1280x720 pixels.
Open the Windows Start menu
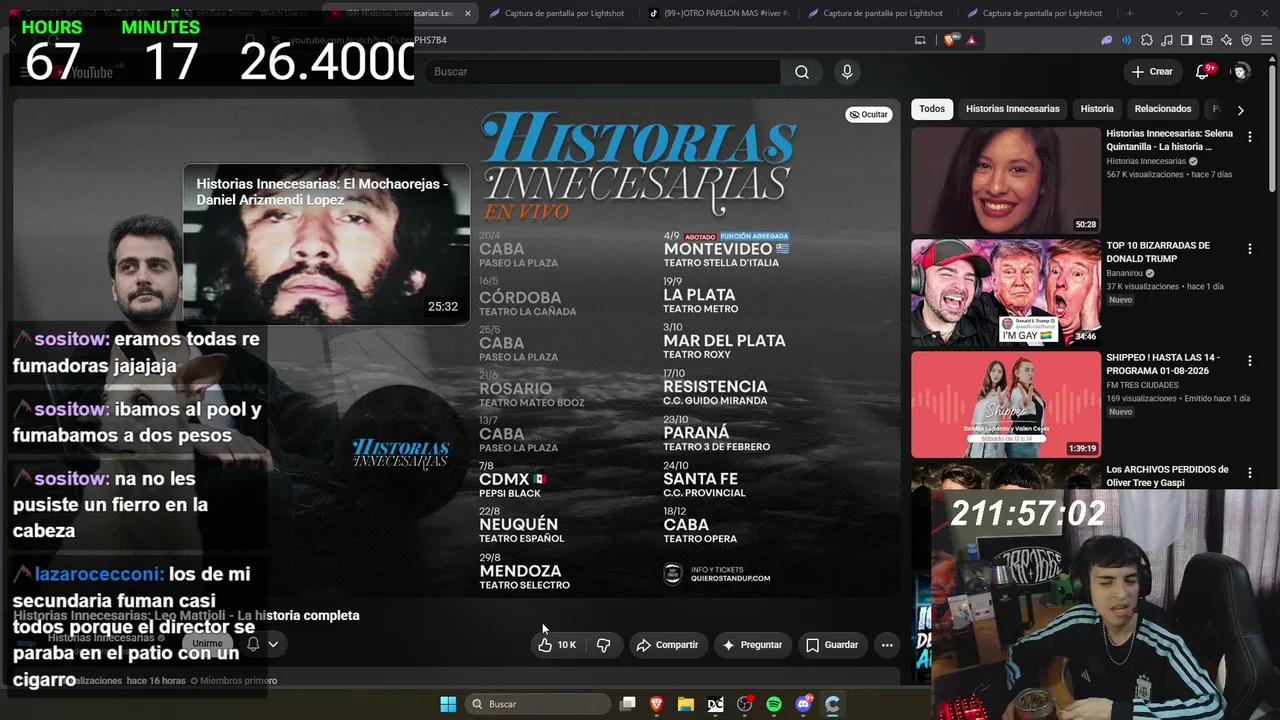click(x=448, y=704)
